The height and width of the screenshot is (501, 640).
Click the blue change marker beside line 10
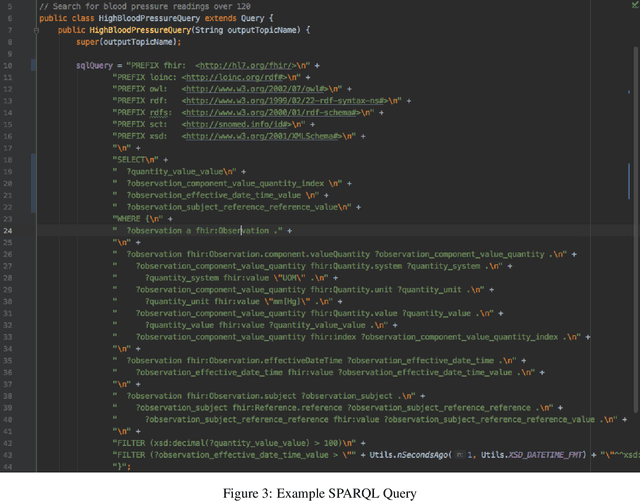33,65
